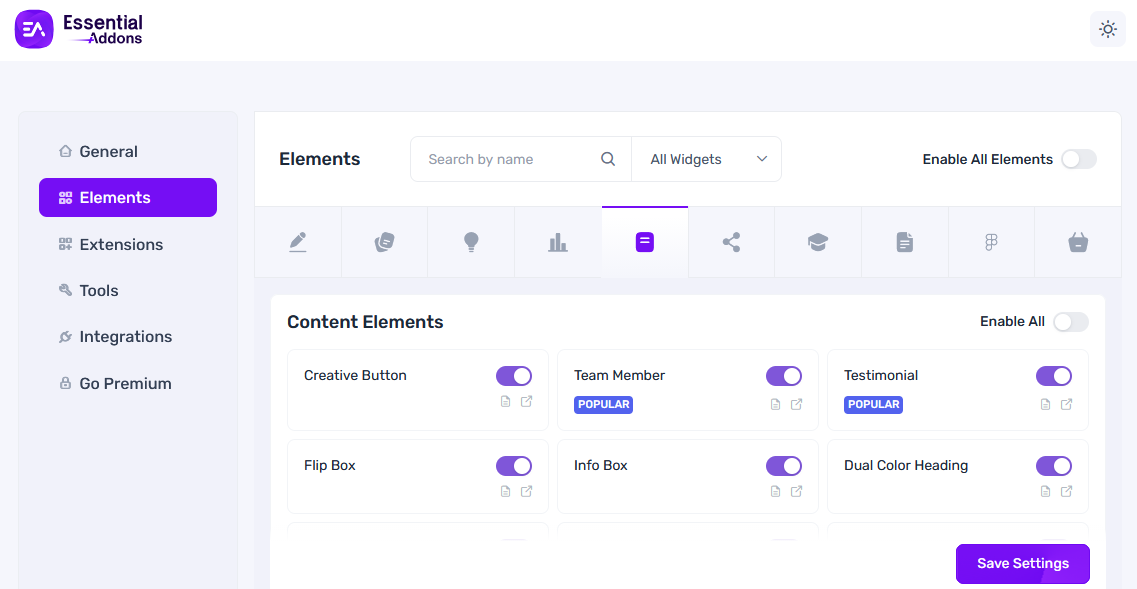Go to the Integrations sidebar section
Image resolution: width=1137 pixels, height=589 pixels.
(x=125, y=337)
